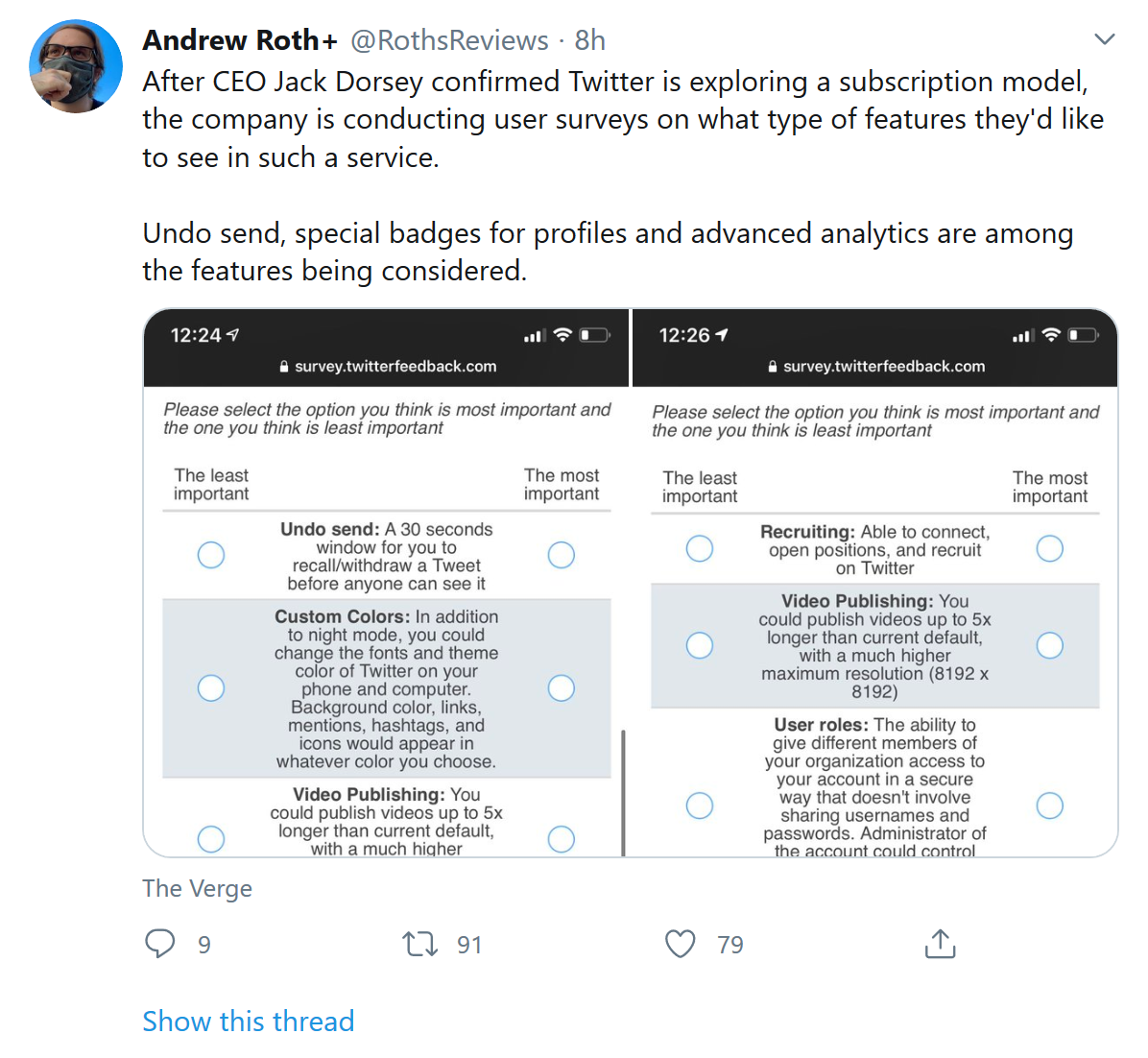Expand the tweet options chevron
Viewport: 1148px width, 1058px height.
click(x=1105, y=39)
